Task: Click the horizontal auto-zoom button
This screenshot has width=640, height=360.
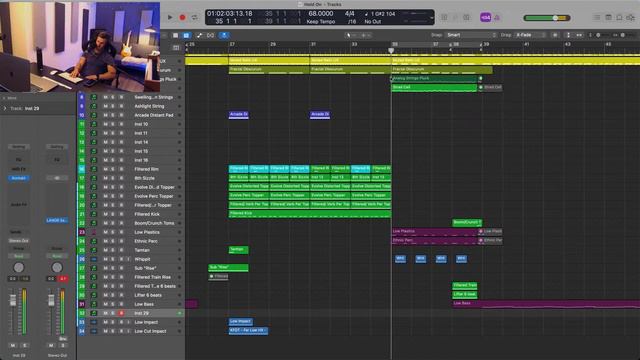Action: pos(579,35)
